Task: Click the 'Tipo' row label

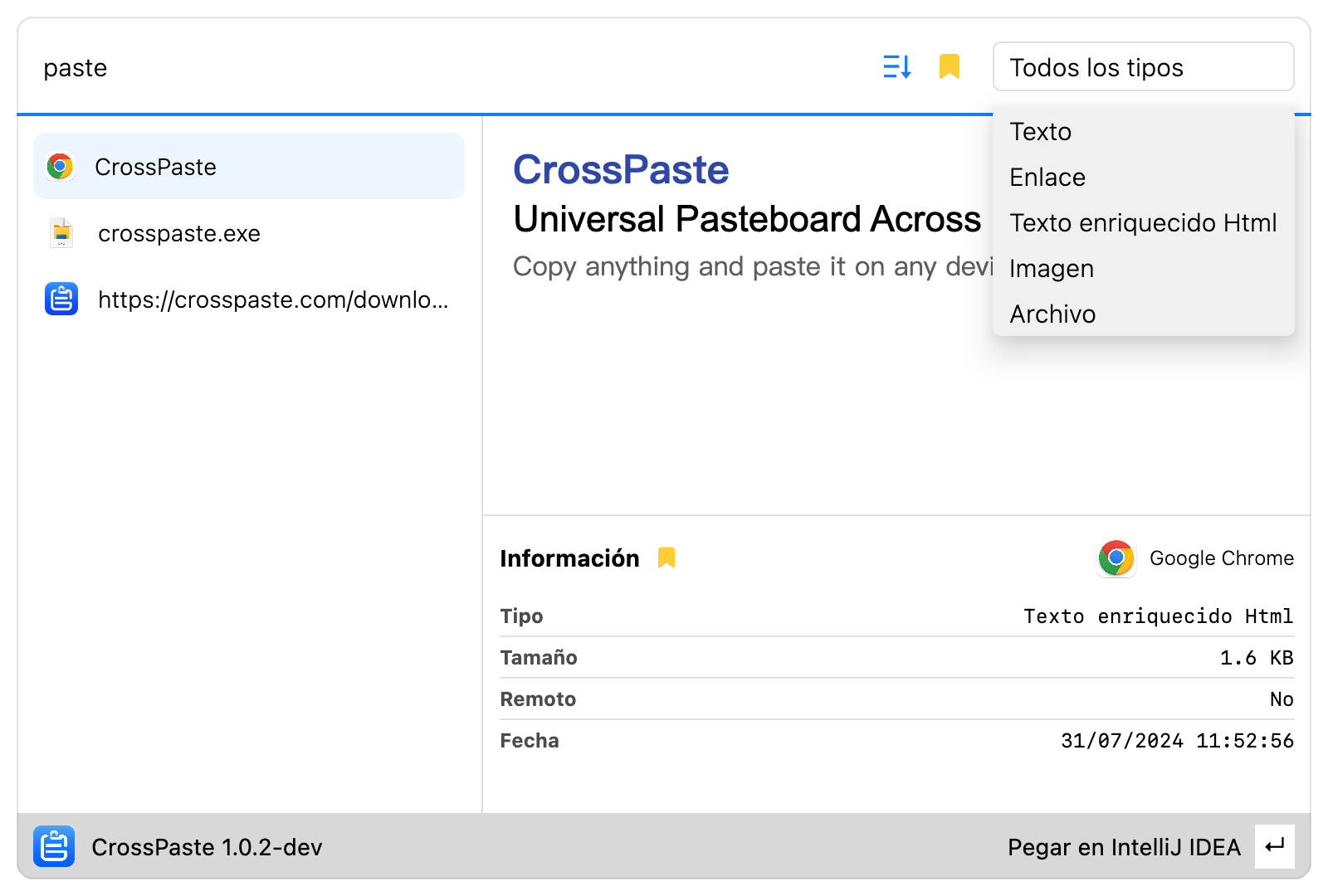Action: tap(521, 616)
